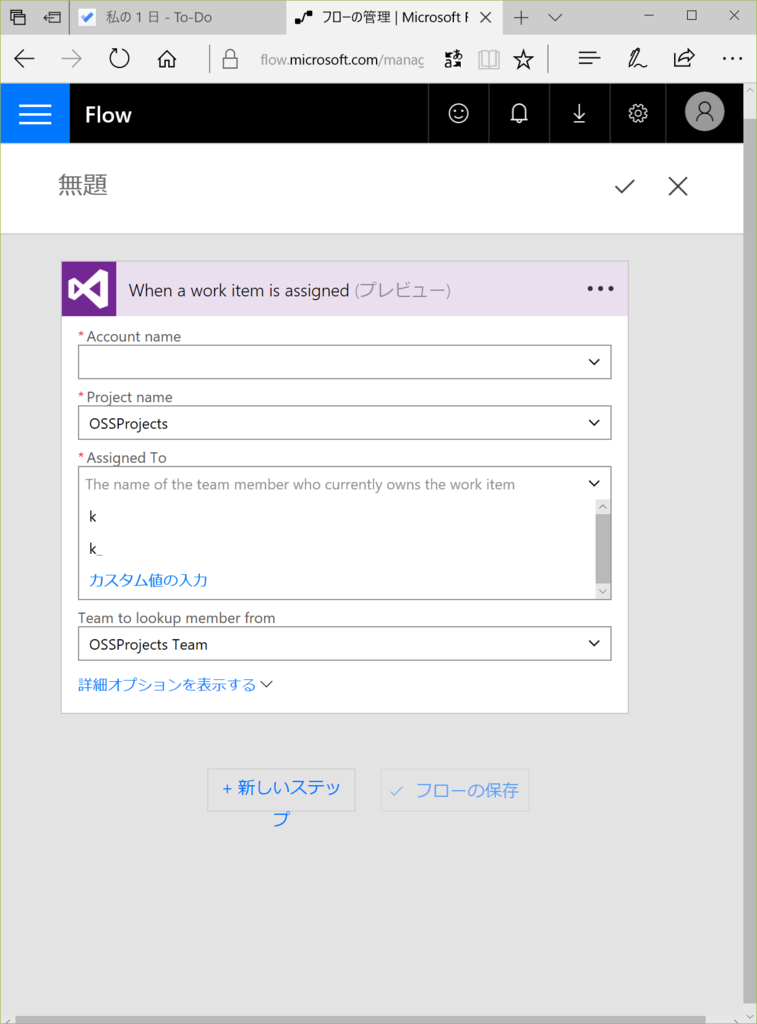Click the share page icon
The height and width of the screenshot is (1024, 757).
coord(684,59)
